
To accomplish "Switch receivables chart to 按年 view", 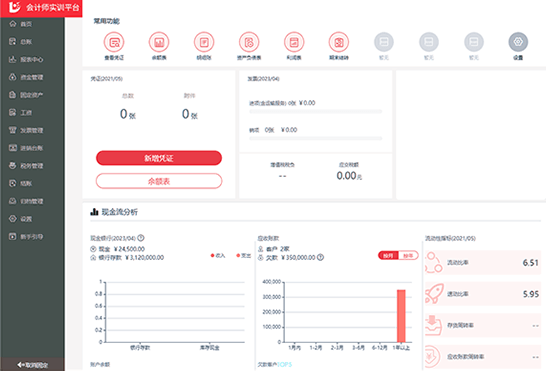I will (x=408, y=255).
